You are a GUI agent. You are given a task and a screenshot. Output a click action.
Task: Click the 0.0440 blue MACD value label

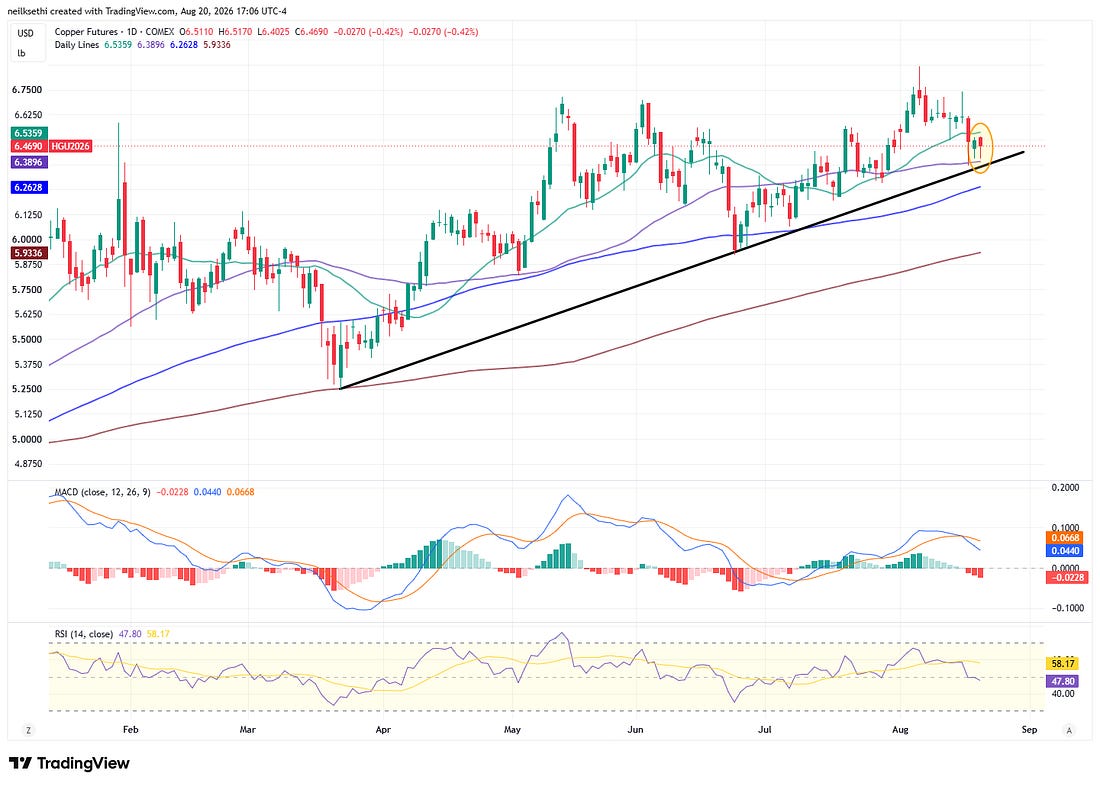click(1065, 551)
